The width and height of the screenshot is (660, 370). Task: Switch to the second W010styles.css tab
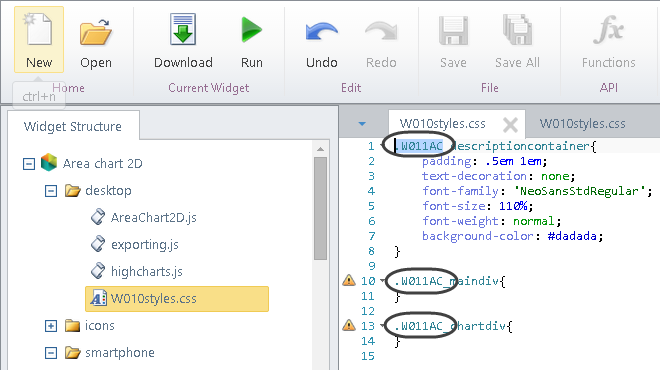pyautogui.click(x=583, y=124)
